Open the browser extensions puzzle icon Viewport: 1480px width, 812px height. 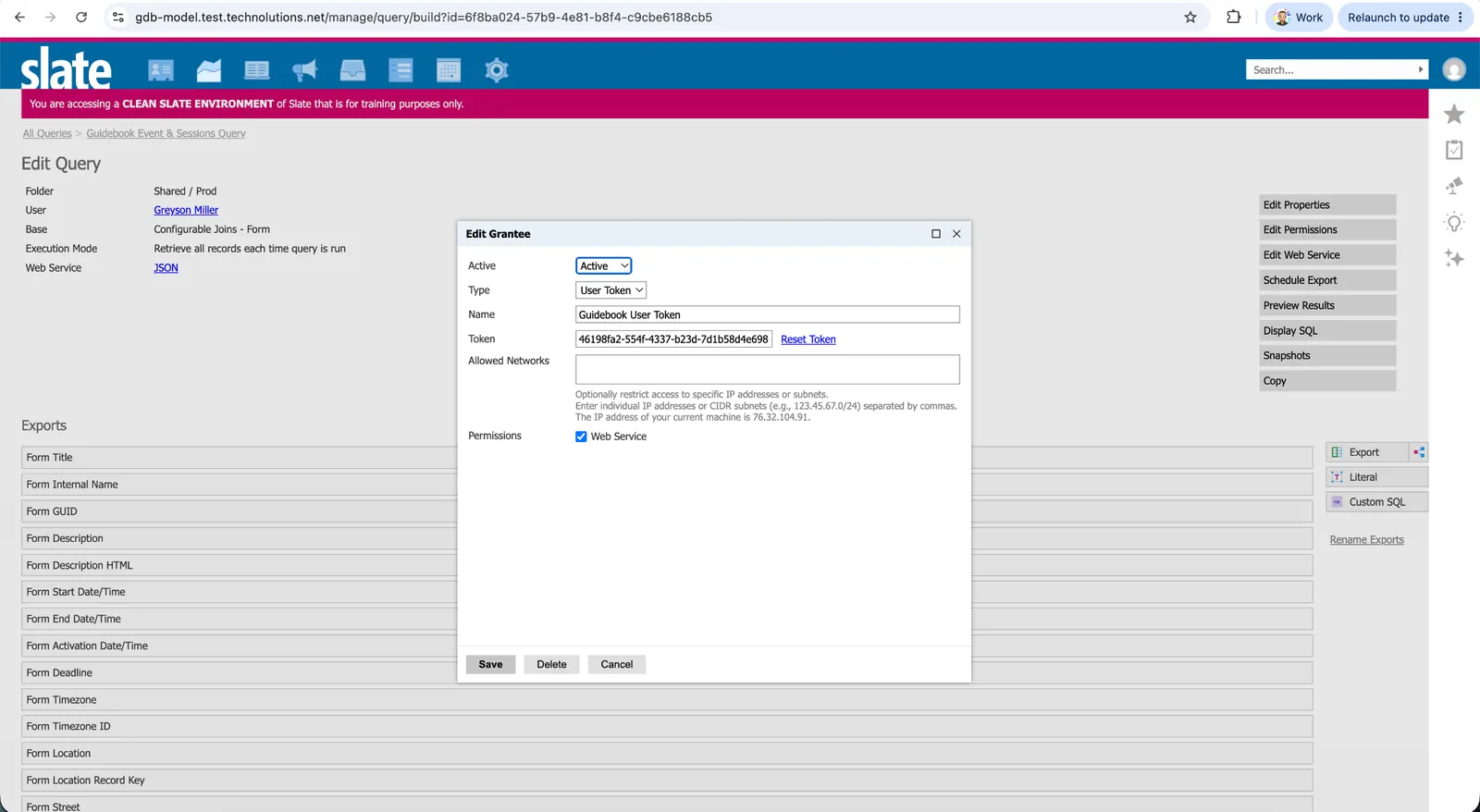click(1233, 17)
